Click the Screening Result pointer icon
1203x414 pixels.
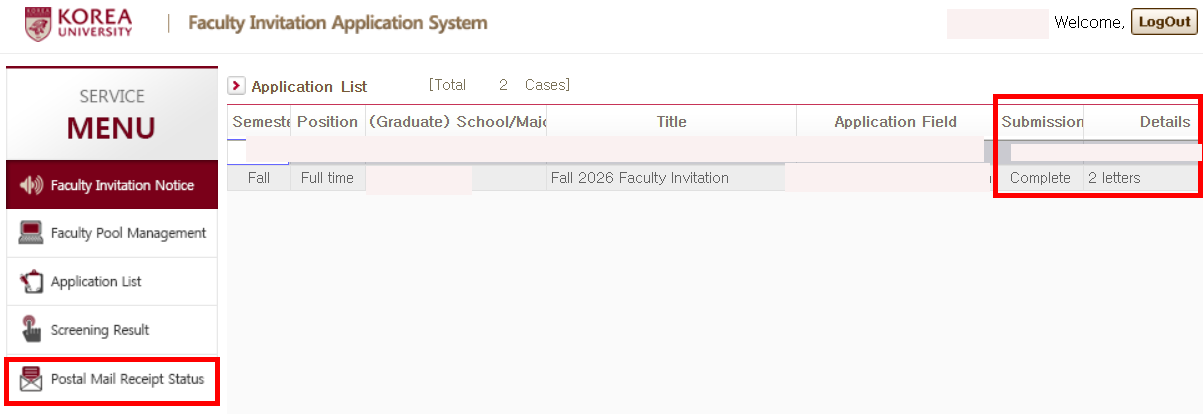coord(32,330)
